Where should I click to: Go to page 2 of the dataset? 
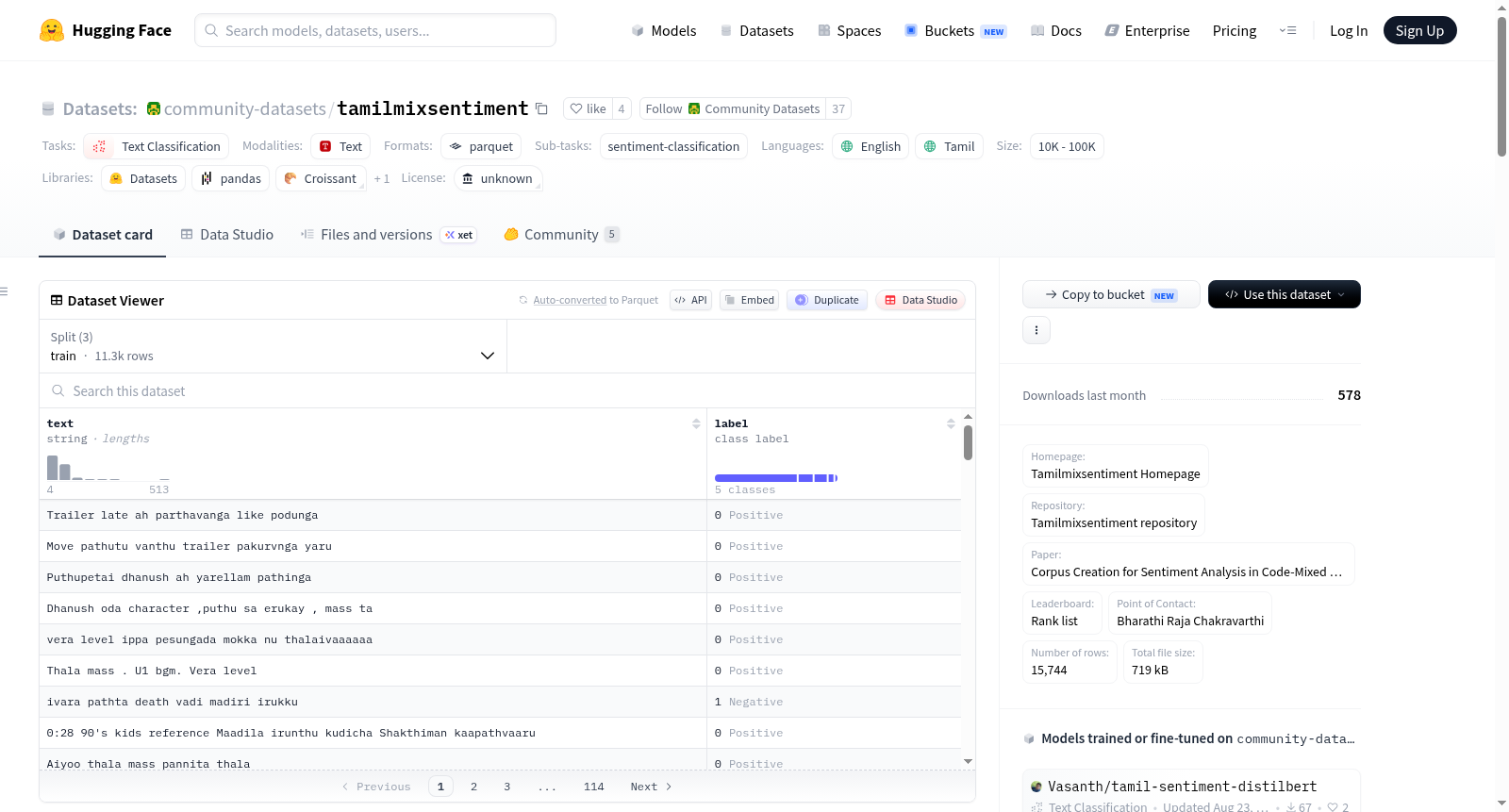(x=473, y=787)
